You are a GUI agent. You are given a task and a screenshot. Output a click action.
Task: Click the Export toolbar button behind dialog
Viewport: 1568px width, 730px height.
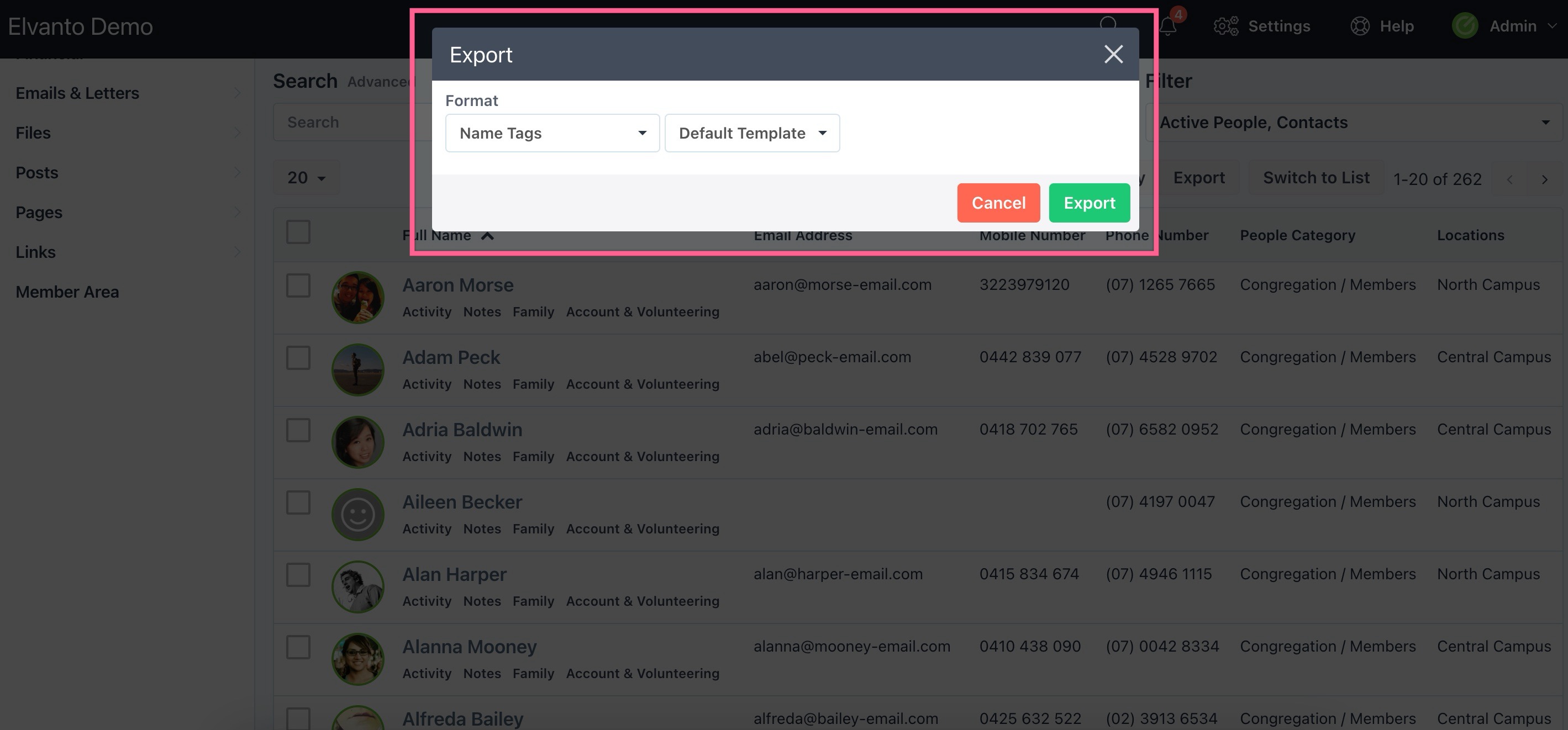tap(1198, 178)
